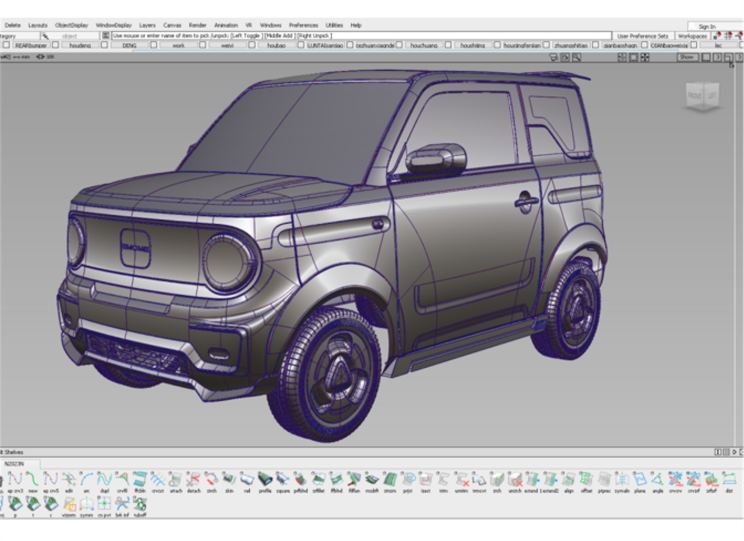744x541 pixels.
Task: Toggle the REARbumper layer visibility checkbox
Action: coord(6,45)
